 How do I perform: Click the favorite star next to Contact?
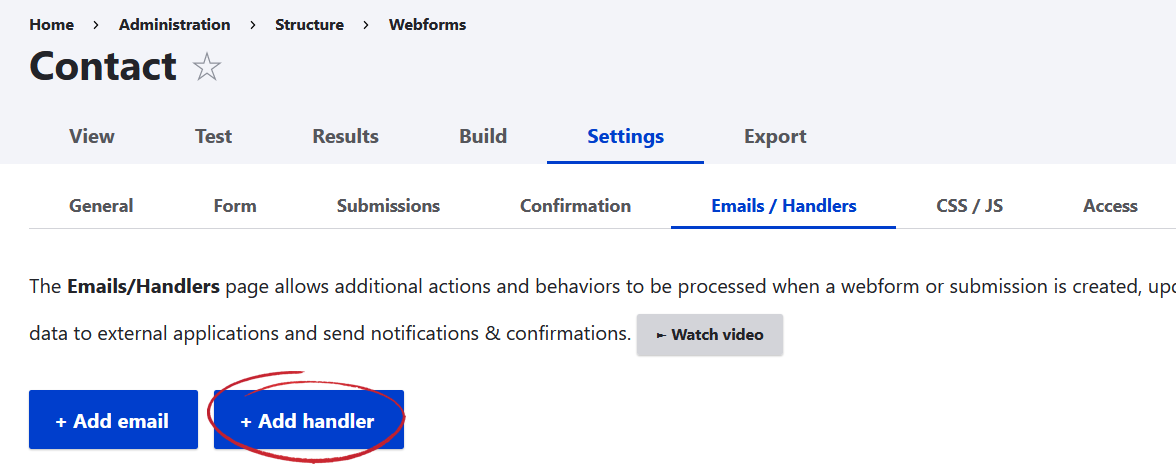coord(207,67)
